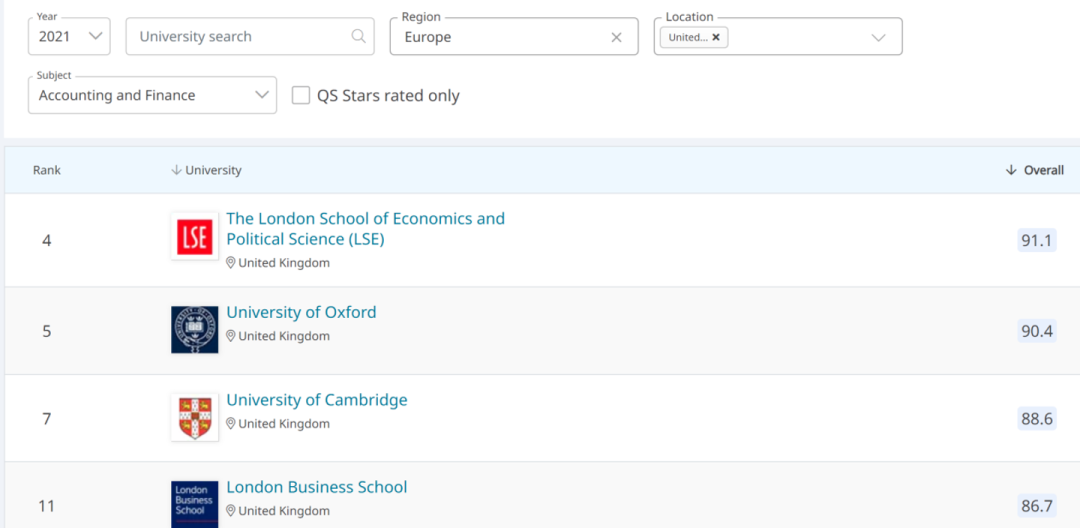Open the London Business School link
The image size is (1080, 531).
(317, 487)
